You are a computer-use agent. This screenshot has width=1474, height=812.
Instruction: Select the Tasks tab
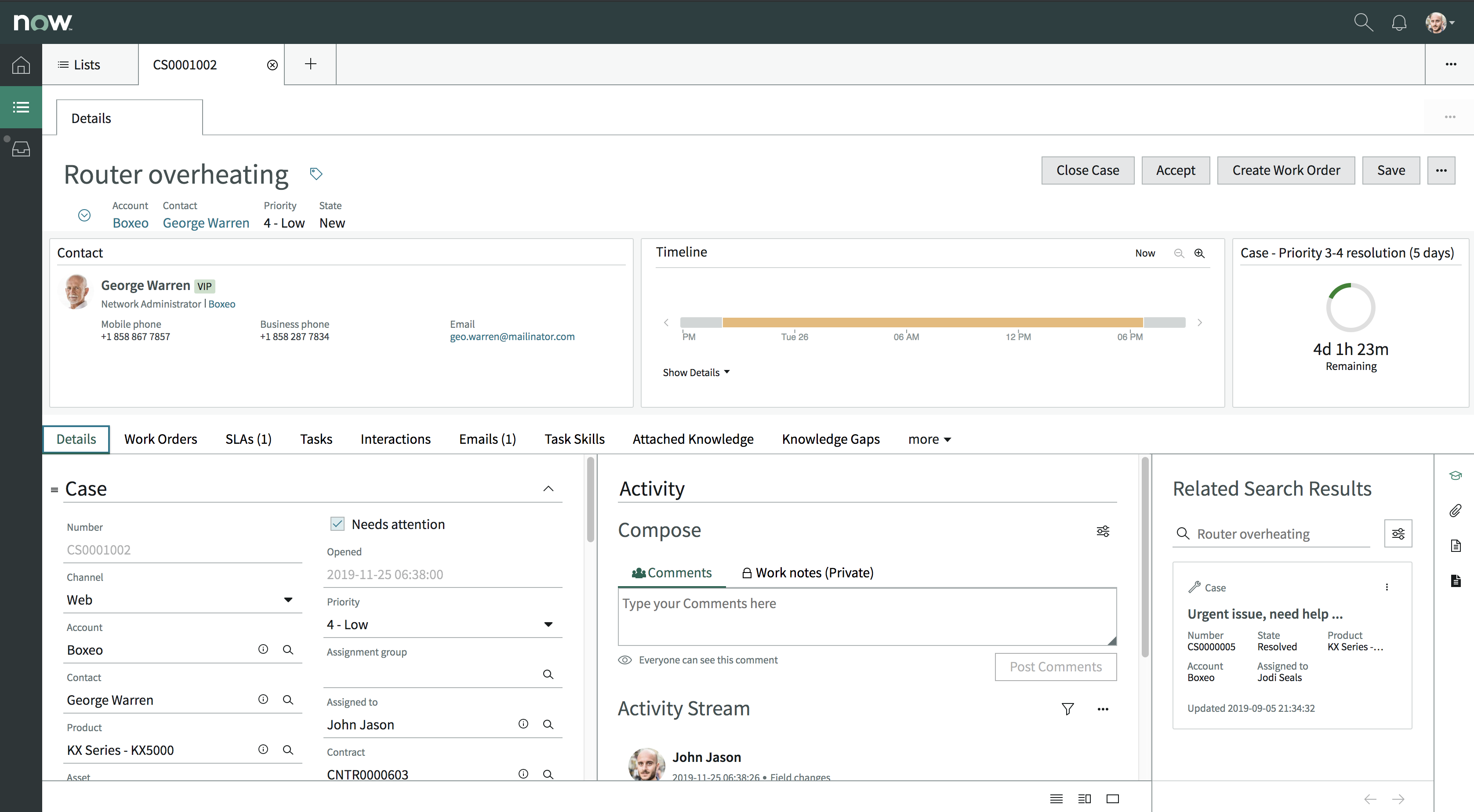(x=316, y=439)
